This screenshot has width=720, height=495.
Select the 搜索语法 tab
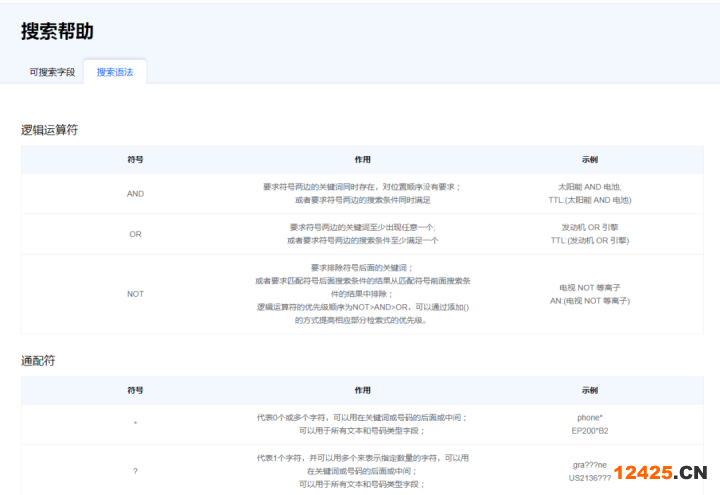(115, 72)
